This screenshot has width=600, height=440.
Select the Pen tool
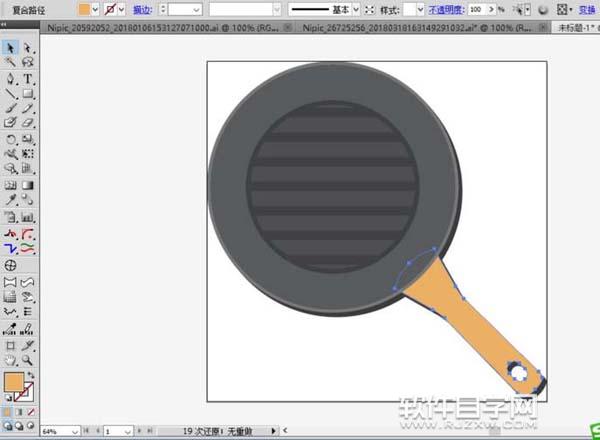pos(10,79)
